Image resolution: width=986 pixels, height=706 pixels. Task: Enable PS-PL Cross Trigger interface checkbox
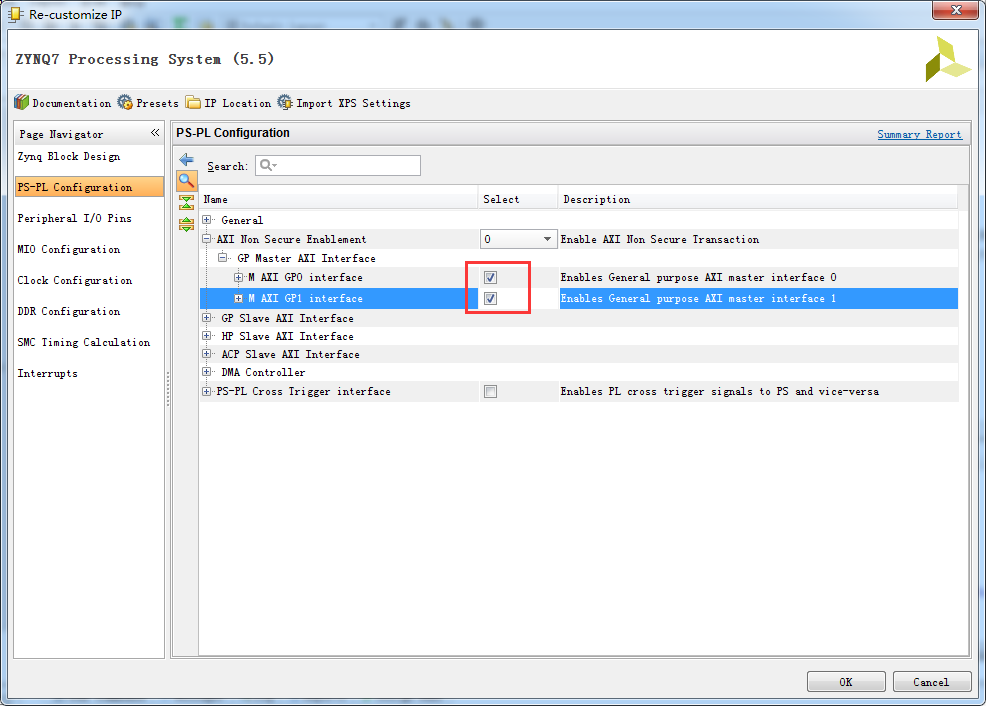(490, 392)
